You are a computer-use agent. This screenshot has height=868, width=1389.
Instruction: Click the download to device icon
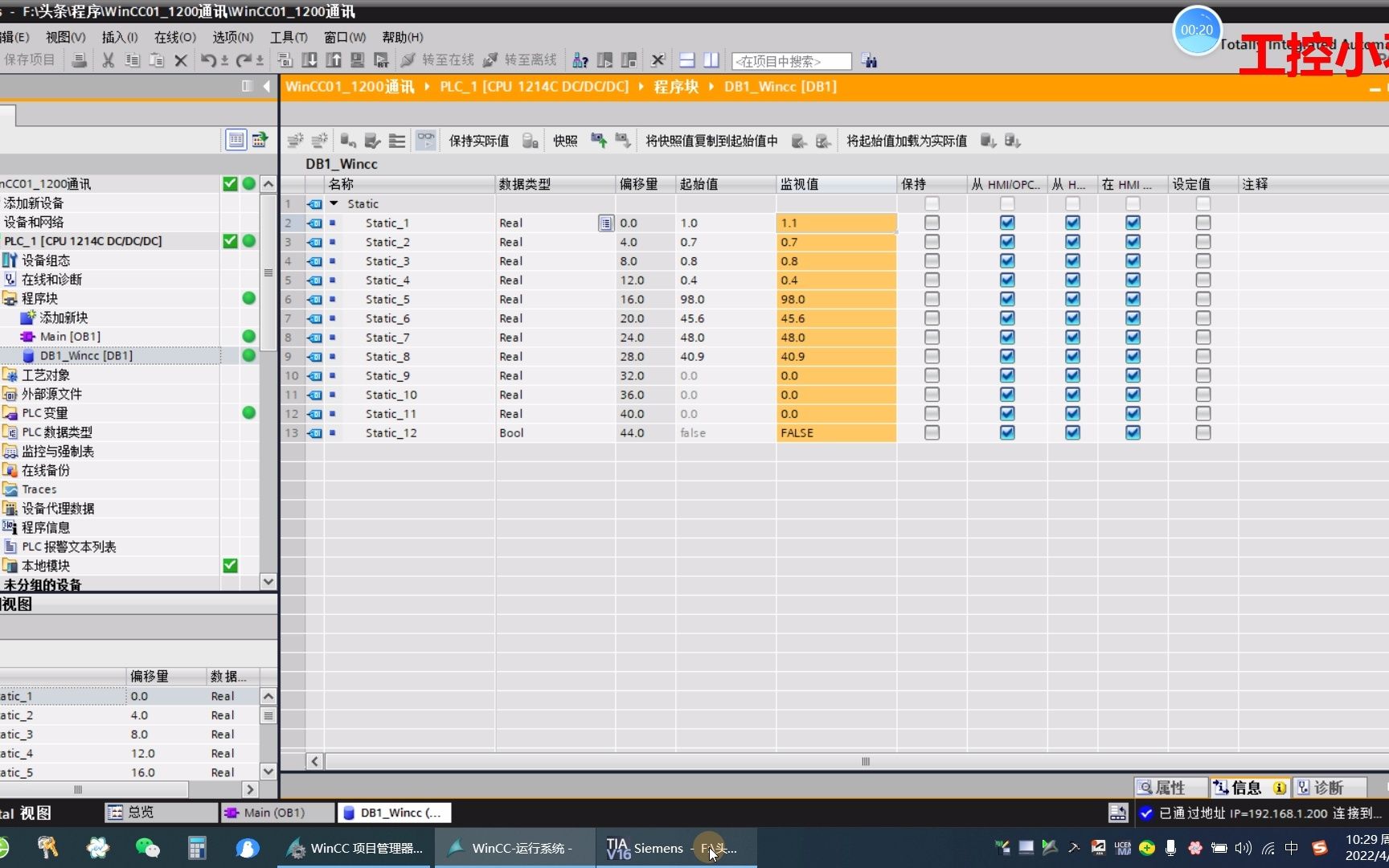click(x=309, y=60)
